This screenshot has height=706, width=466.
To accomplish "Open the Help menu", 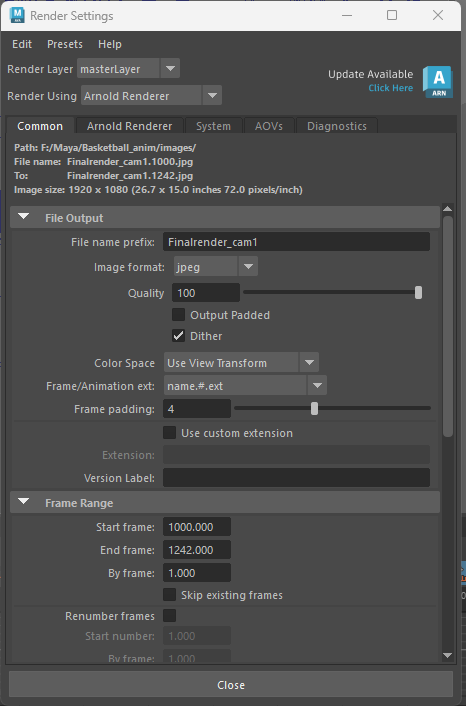I will pos(109,44).
